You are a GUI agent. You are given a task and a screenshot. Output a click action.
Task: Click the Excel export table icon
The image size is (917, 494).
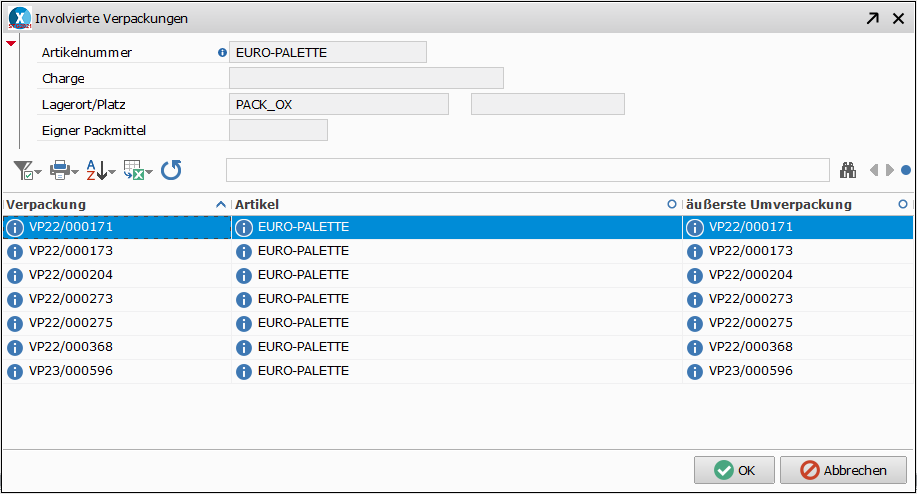click(x=134, y=170)
